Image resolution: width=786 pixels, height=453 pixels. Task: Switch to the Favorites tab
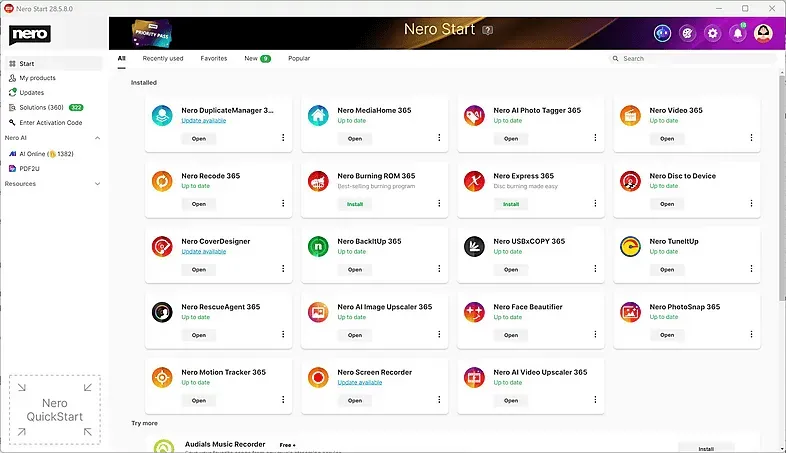pos(214,59)
